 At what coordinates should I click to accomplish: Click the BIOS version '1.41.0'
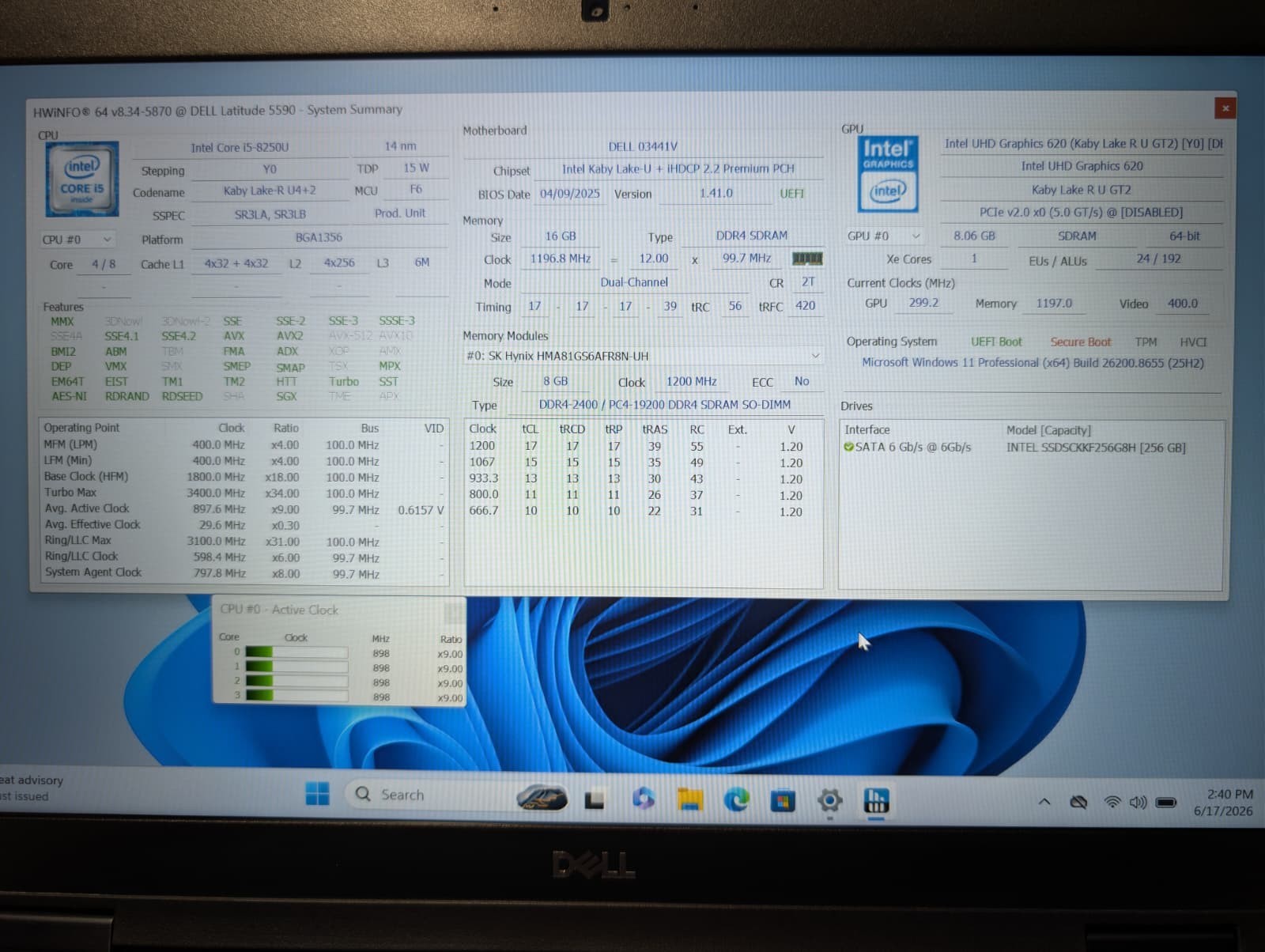click(716, 193)
